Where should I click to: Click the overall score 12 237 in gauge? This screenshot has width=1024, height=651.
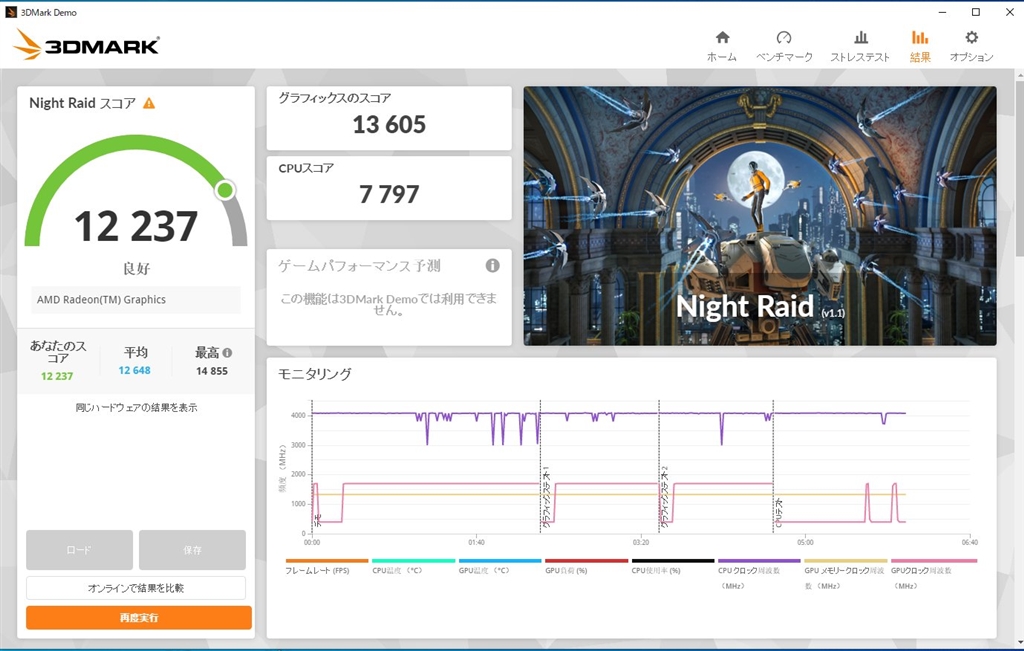(x=136, y=226)
